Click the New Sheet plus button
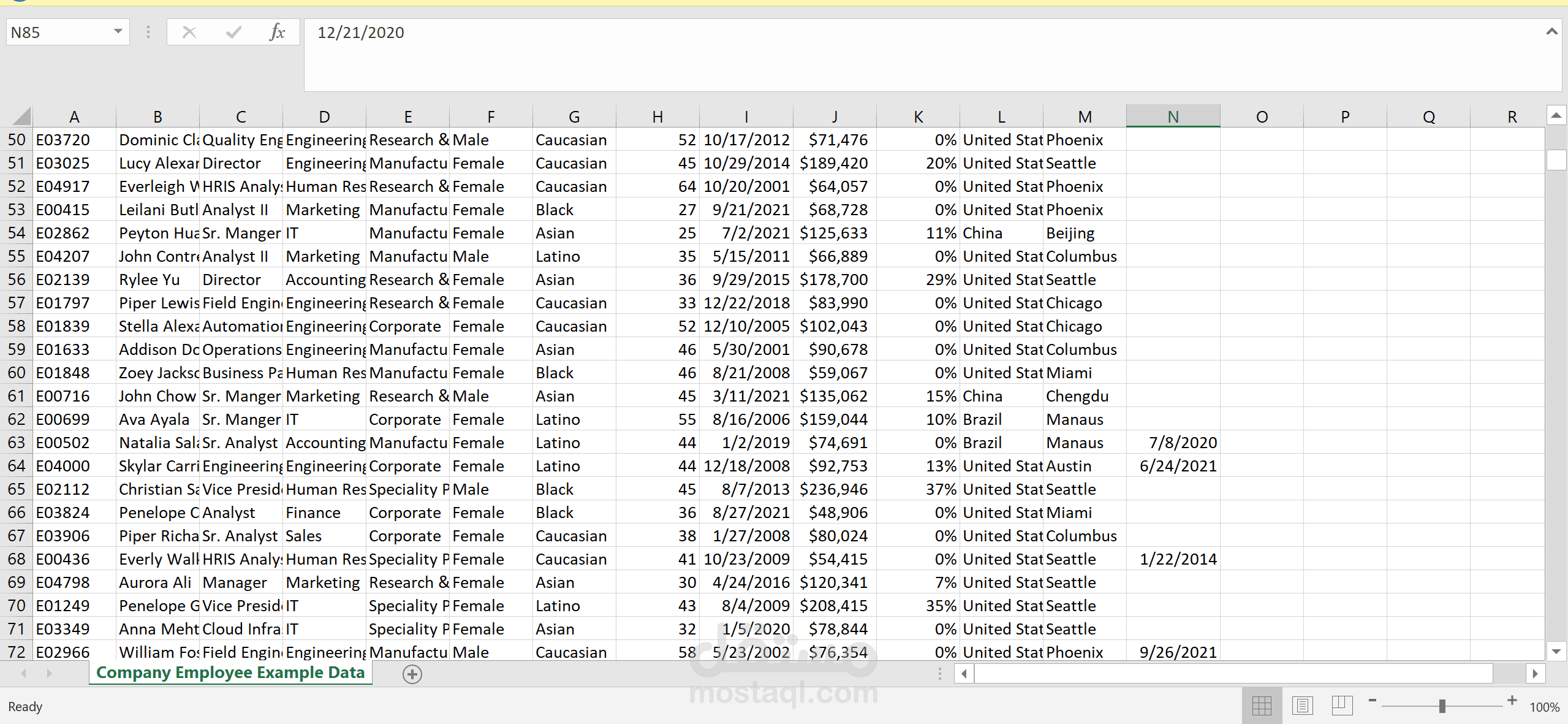This screenshot has height=724, width=1568. [x=412, y=674]
